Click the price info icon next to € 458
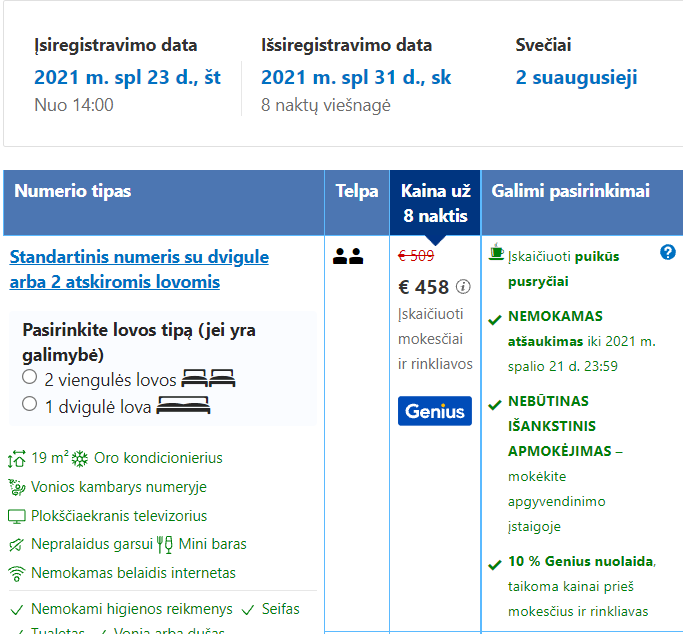This screenshot has width=683, height=634. pyautogui.click(x=463, y=287)
